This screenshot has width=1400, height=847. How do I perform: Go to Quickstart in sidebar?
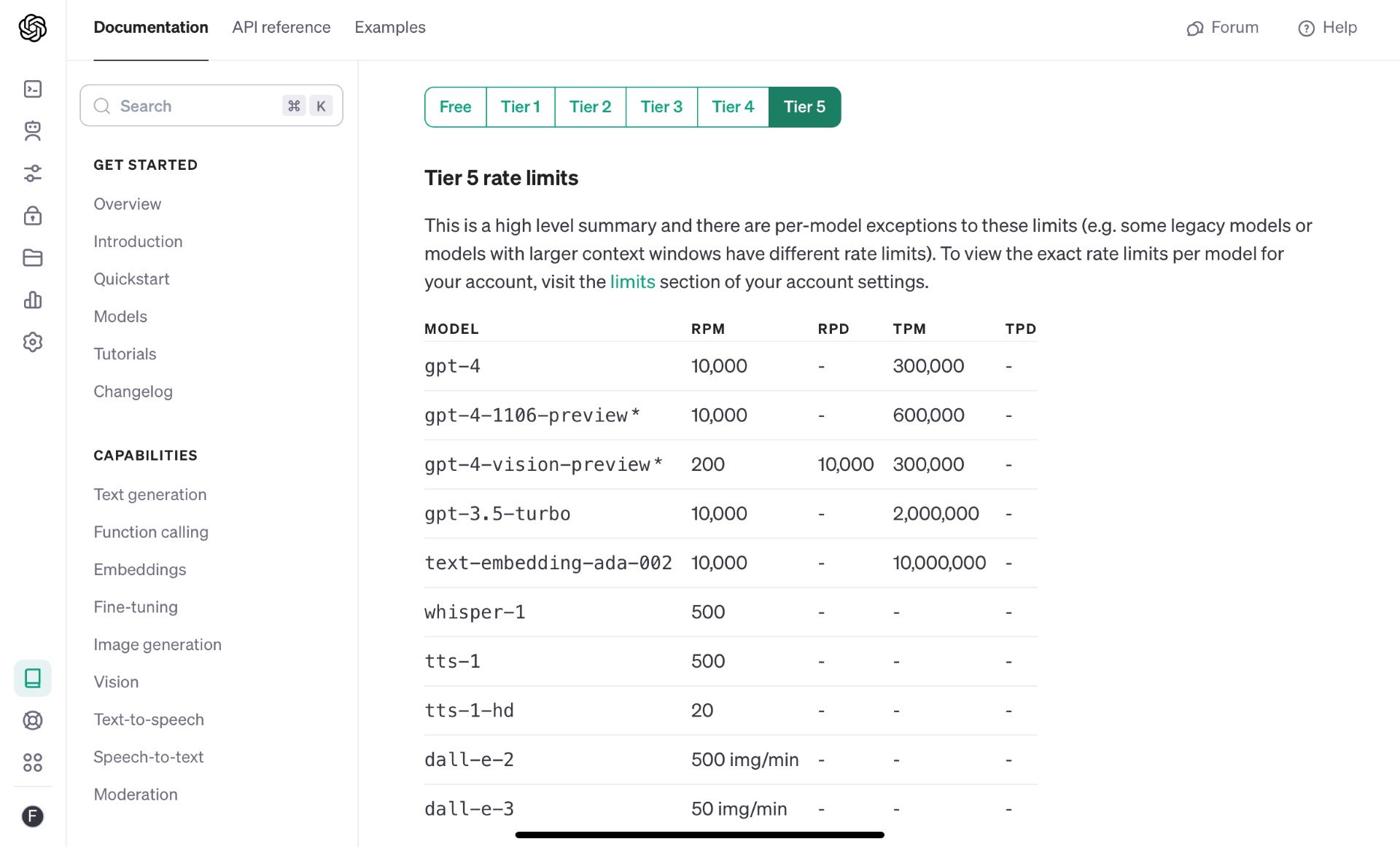click(131, 279)
